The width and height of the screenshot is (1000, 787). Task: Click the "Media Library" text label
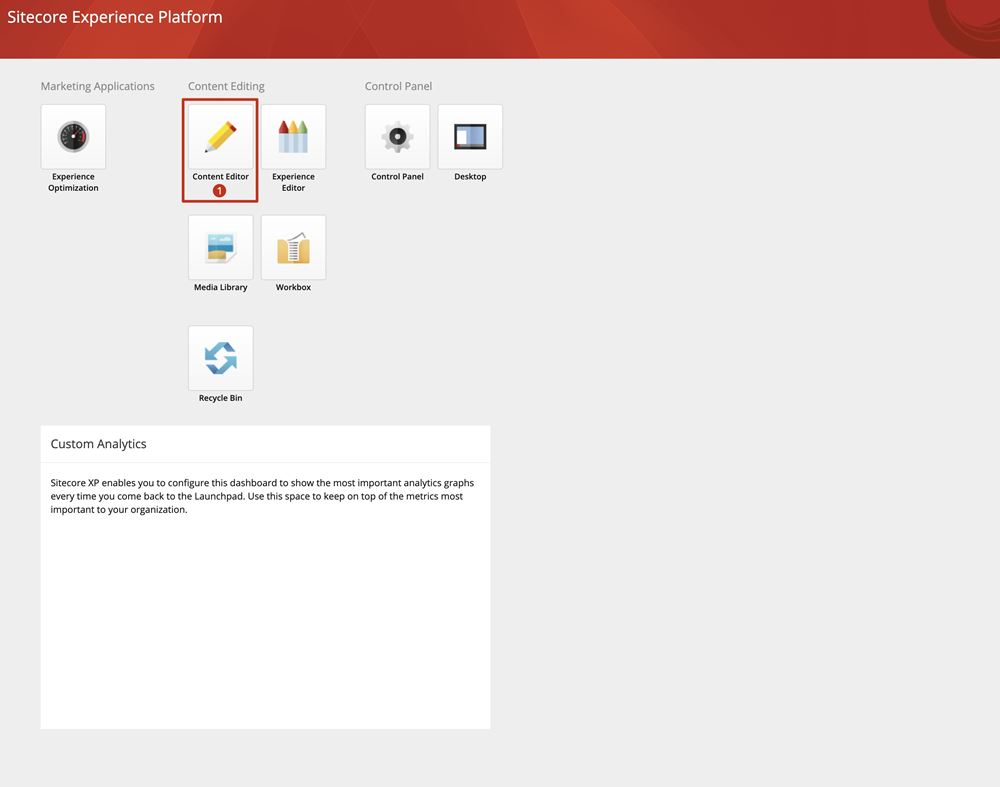pos(220,288)
